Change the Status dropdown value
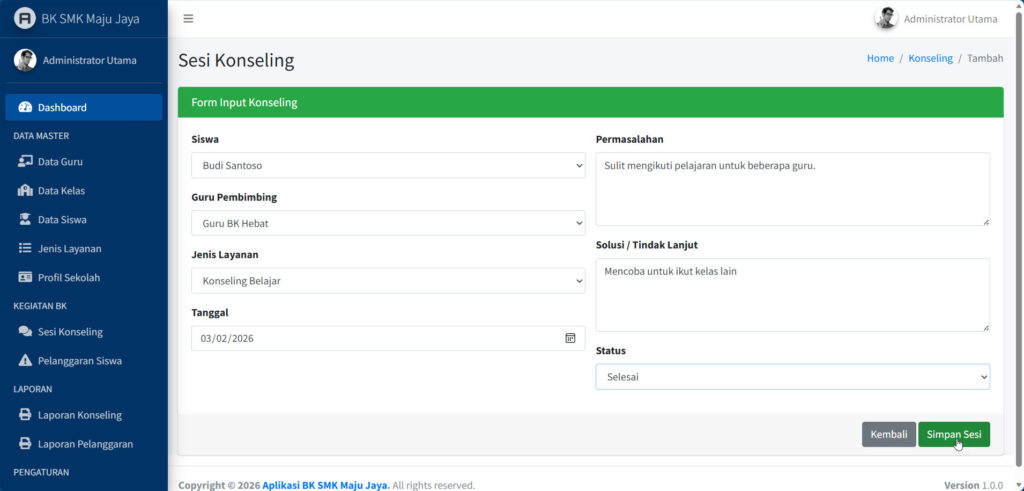Screen dimensions: 1024x491 792,377
